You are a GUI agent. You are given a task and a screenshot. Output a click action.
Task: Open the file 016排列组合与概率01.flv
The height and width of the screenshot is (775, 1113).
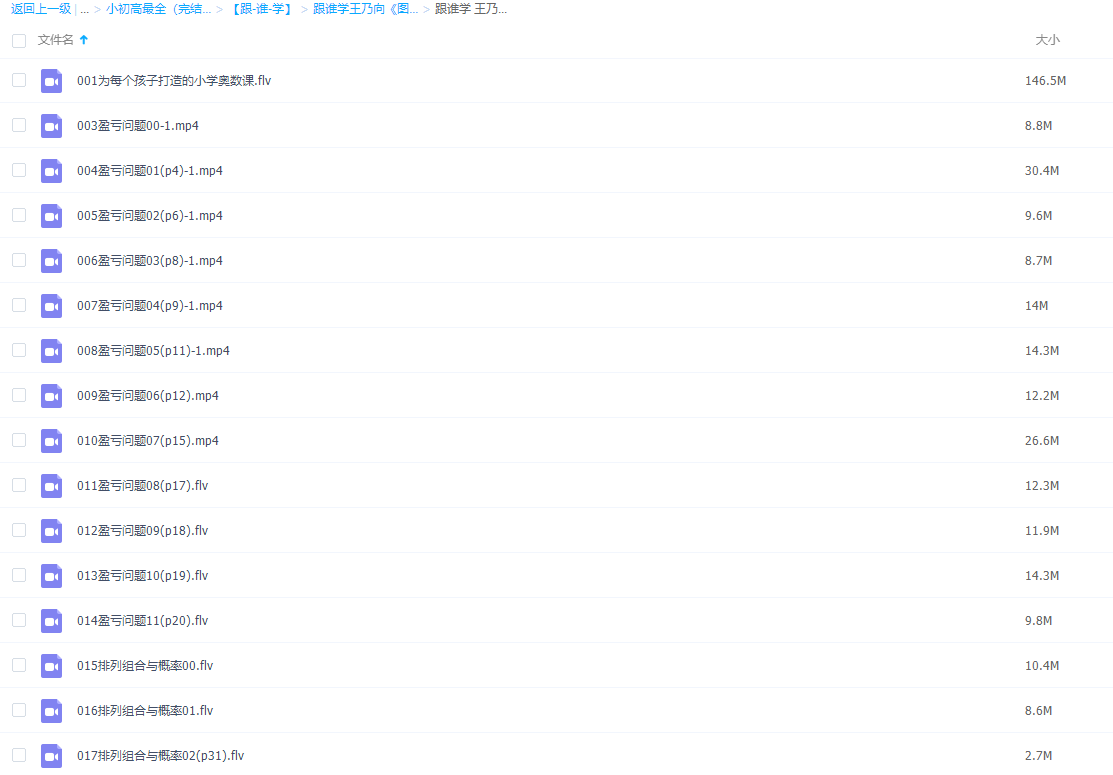(x=145, y=711)
